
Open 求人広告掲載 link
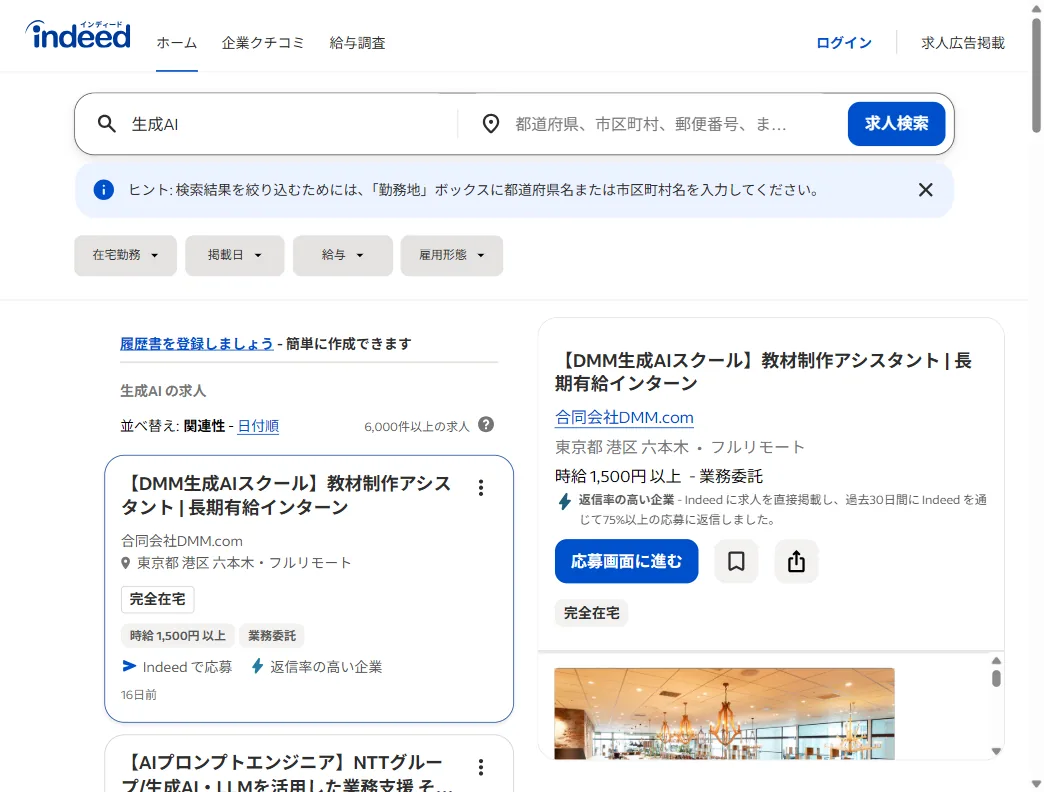[x=963, y=43]
